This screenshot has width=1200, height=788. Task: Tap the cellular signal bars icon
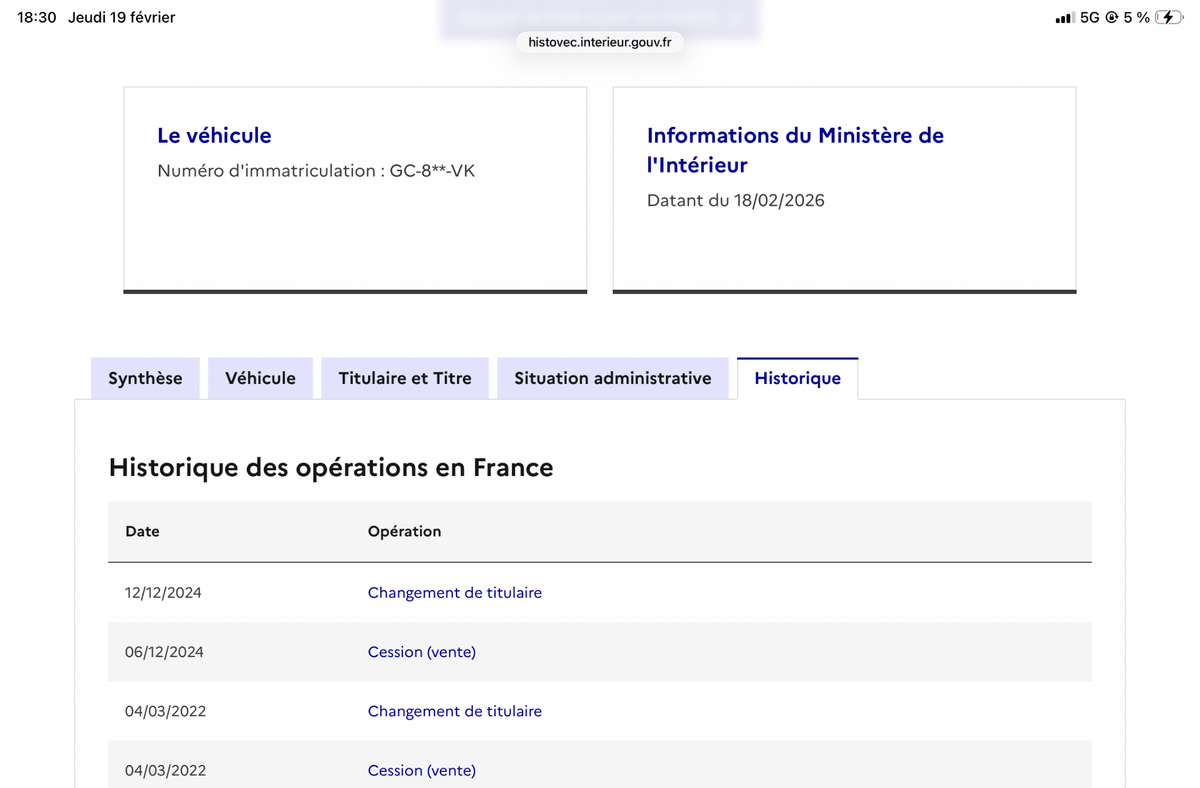pos(1065,18)
